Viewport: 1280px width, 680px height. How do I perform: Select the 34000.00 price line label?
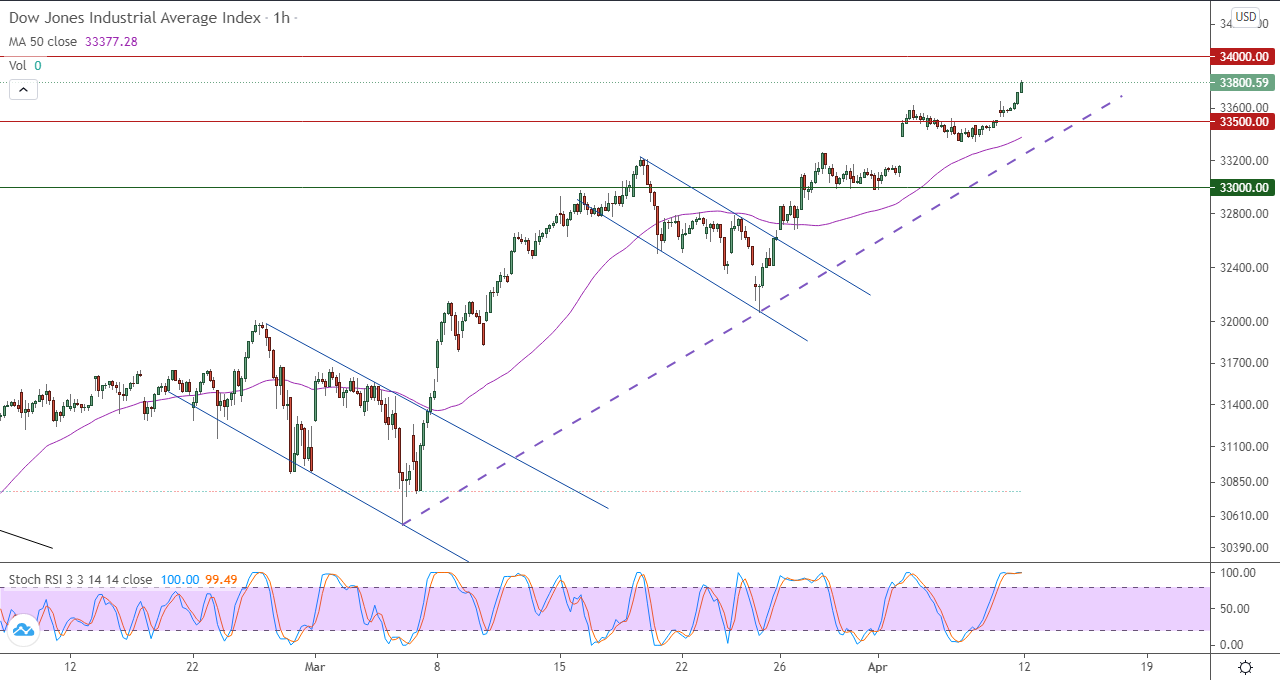[1243, 57]
